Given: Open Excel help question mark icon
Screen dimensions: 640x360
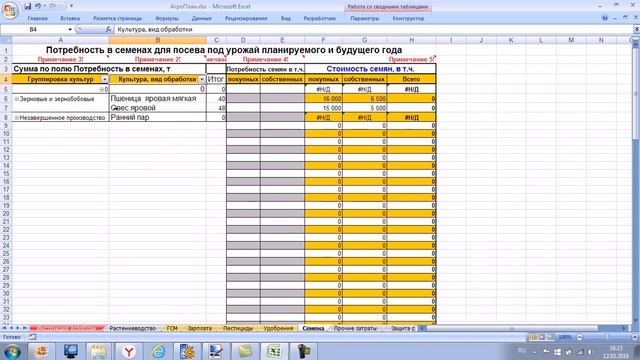Looking at the screenshot, I should coord(605,18).
